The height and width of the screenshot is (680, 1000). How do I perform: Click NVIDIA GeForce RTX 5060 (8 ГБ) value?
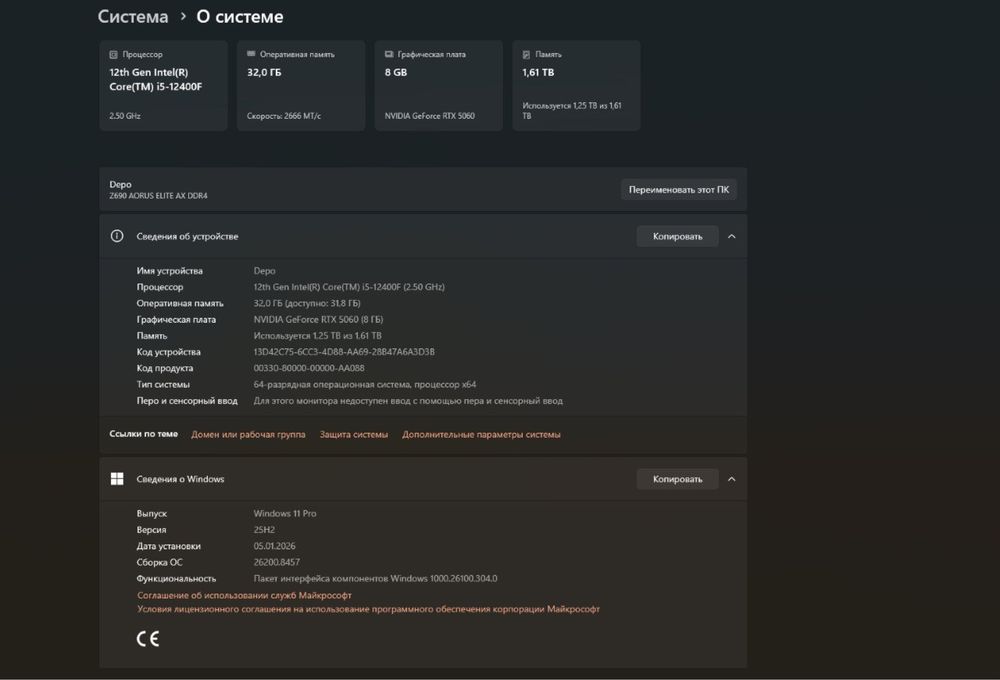pyautogui.click(x=318, y=320)
